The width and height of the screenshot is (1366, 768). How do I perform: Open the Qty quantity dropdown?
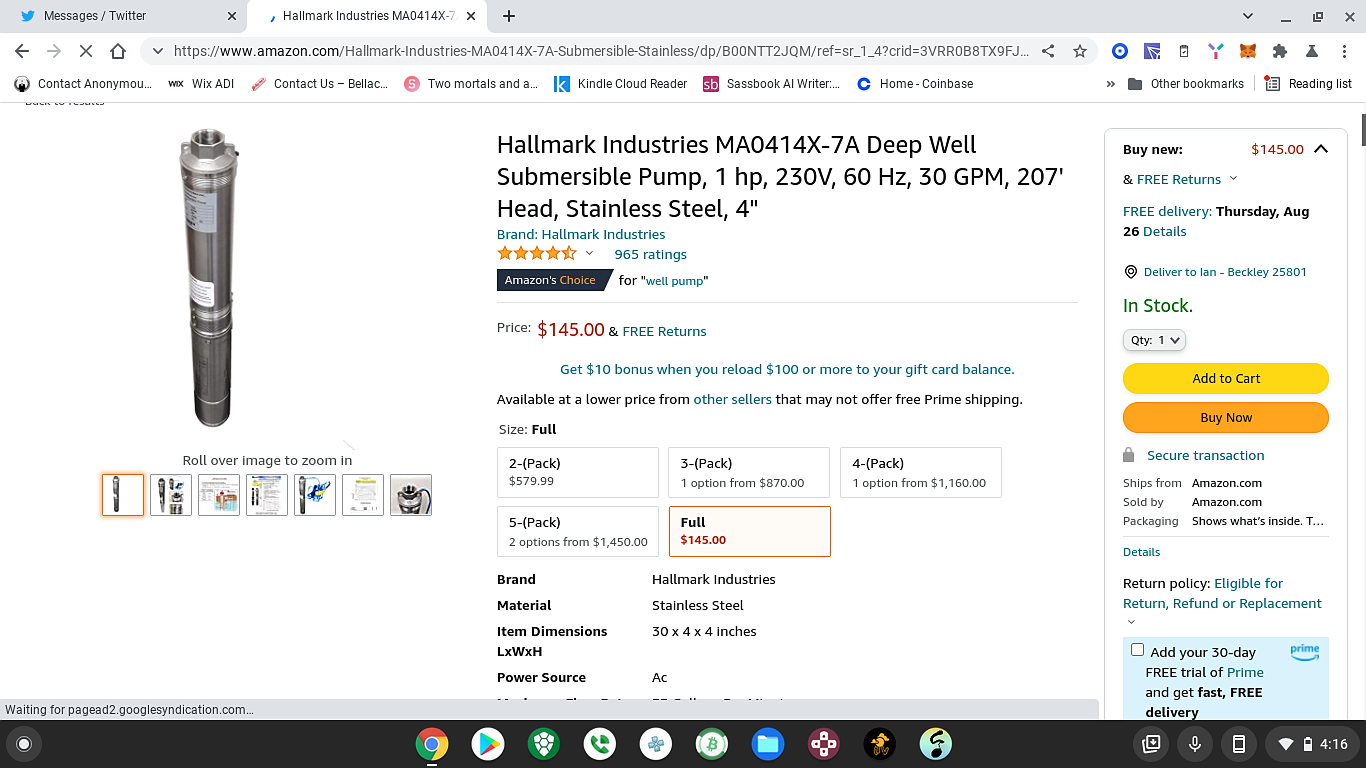point(1154,340)
